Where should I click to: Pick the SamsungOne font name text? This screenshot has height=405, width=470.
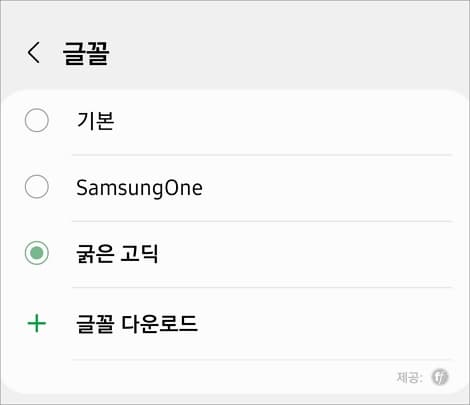point(139,188)
